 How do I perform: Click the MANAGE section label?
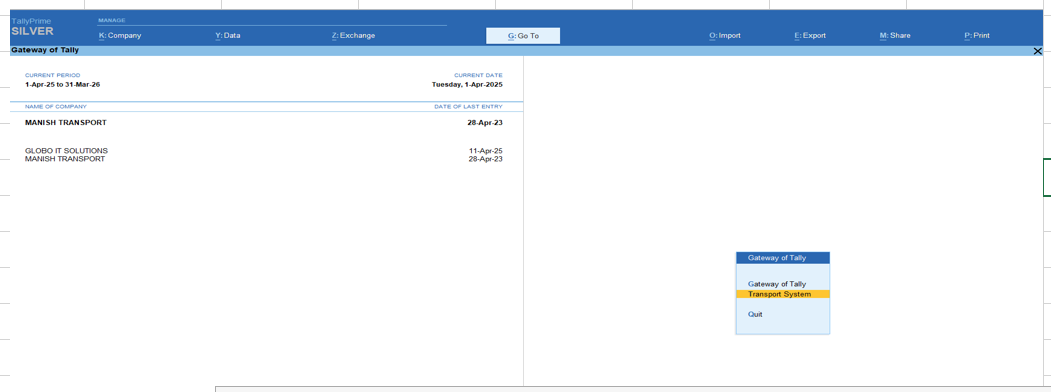pos(111,21)
